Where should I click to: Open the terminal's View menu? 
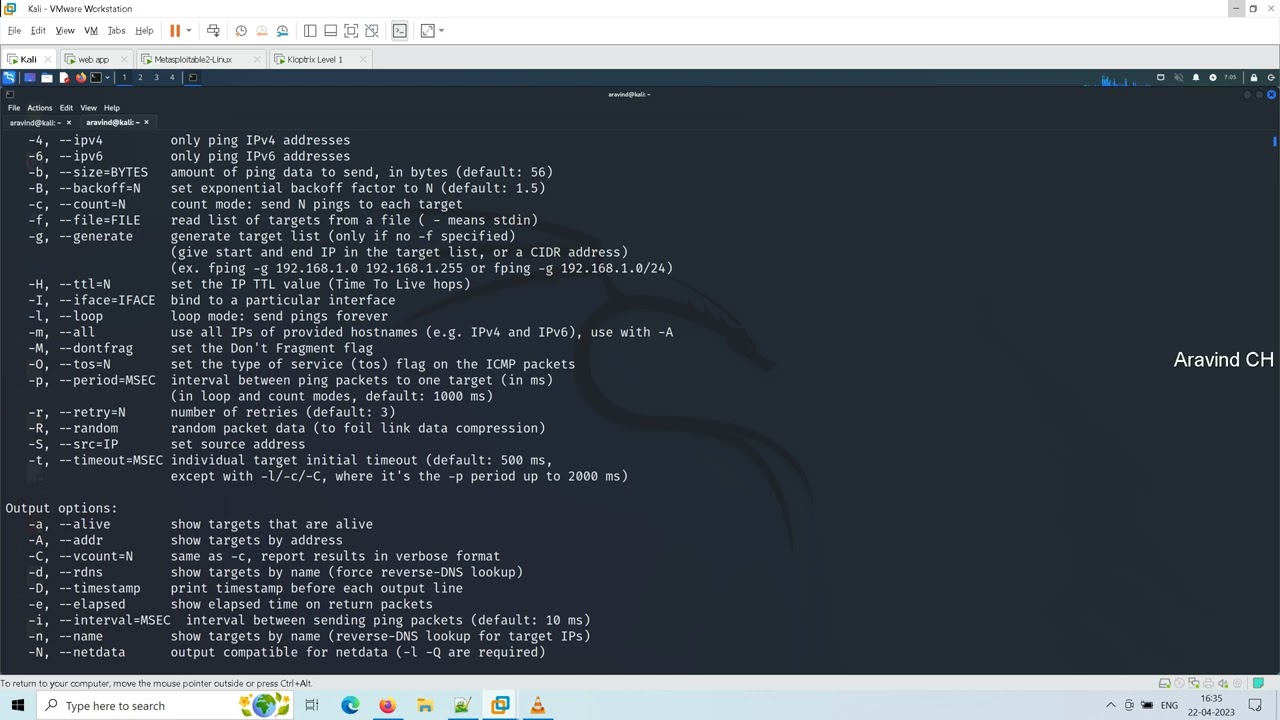[88, 108]
